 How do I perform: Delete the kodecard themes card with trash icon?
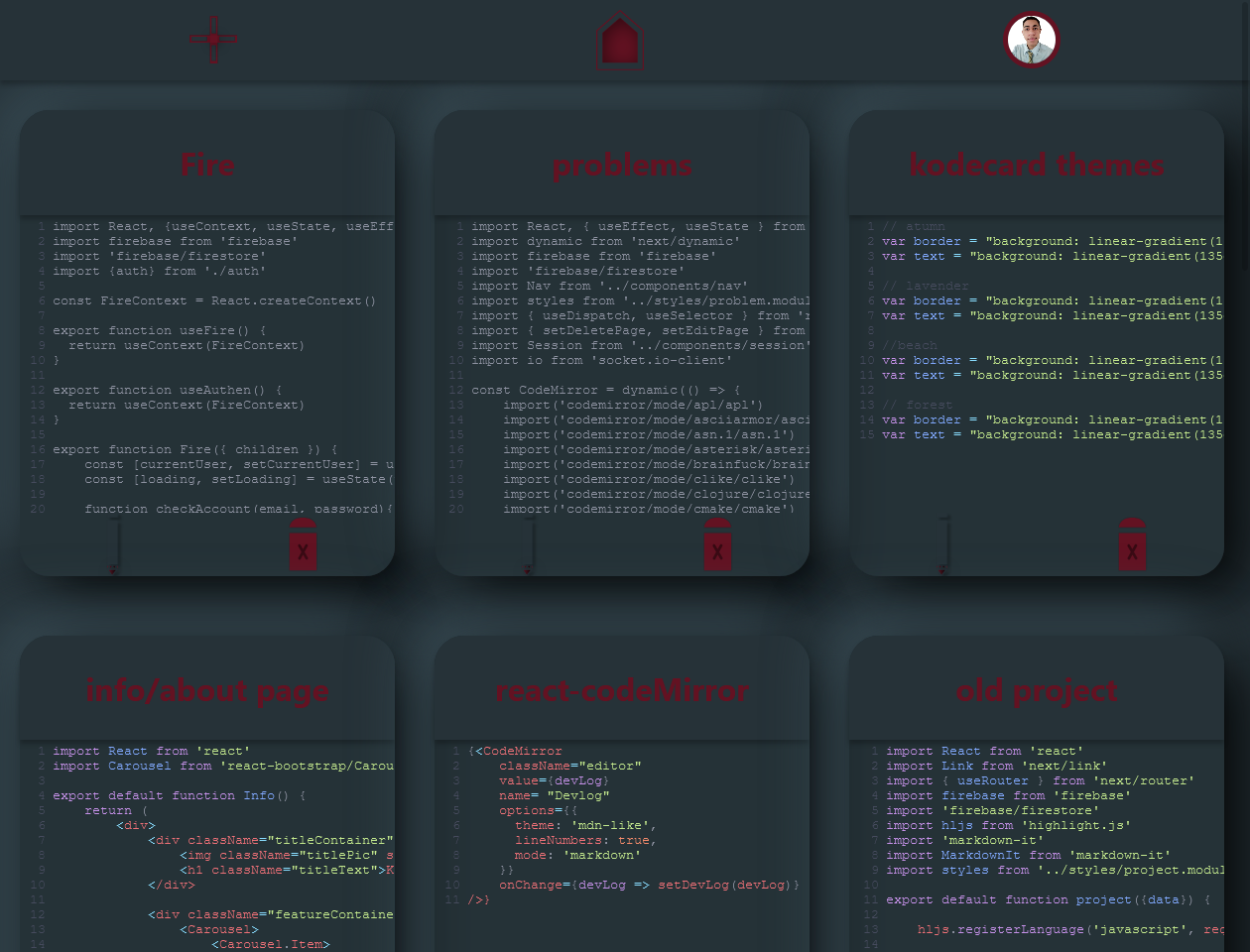(1132, 544)
